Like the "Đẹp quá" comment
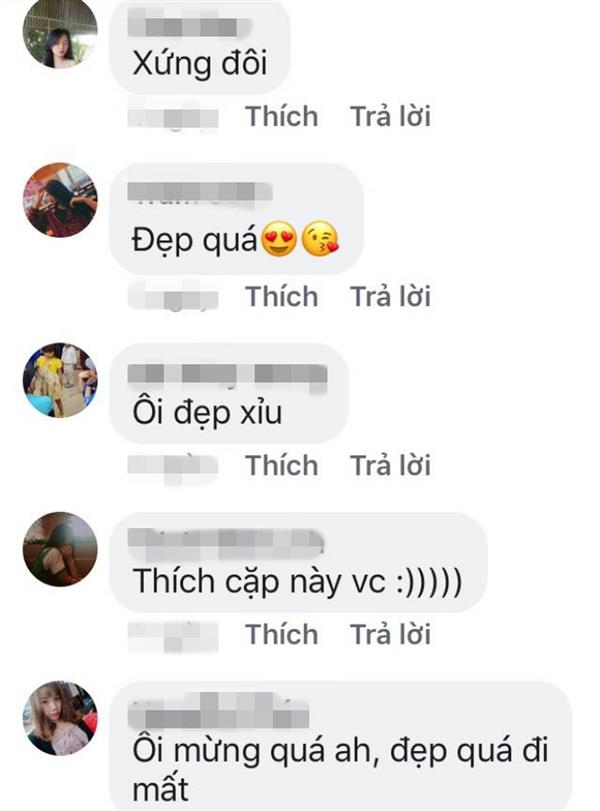The width and height of the screenshot is (600, 811). tap(281, 296)
